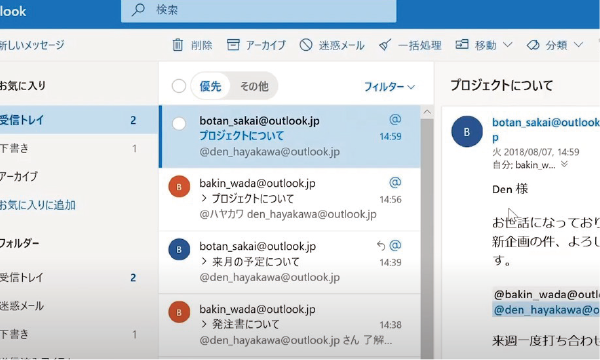The width and height of the screenshot is (600, 360).
Task: Click 削除 toolbar label
Action: tap(201, 46)
